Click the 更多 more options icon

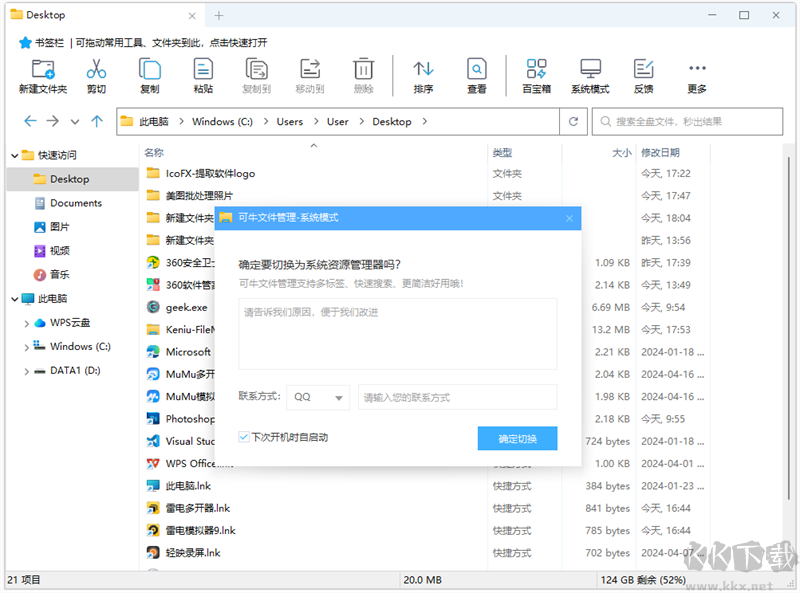point(697,69)
